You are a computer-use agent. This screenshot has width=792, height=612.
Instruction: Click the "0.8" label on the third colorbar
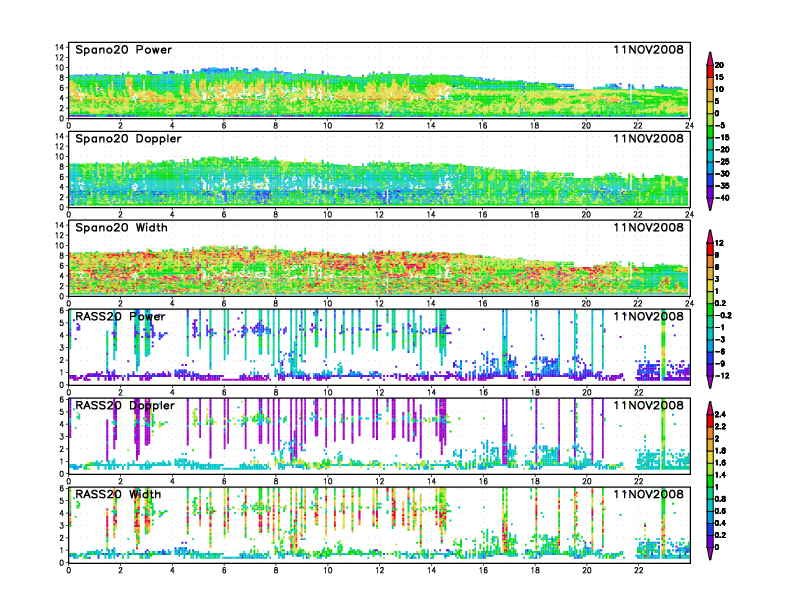[x=721, y=499]
